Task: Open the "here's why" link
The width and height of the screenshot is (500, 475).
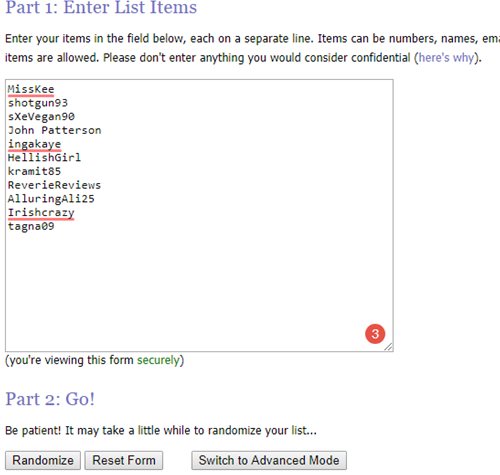Action: click(446, 58)
